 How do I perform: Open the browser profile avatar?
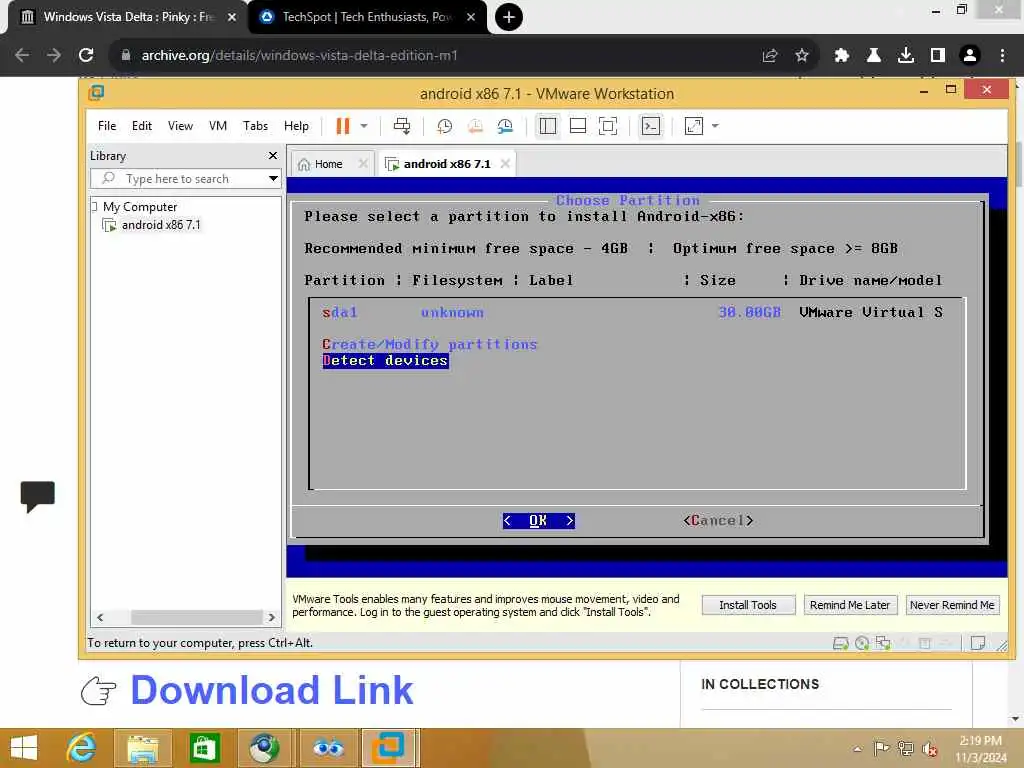tap(970, 56)
